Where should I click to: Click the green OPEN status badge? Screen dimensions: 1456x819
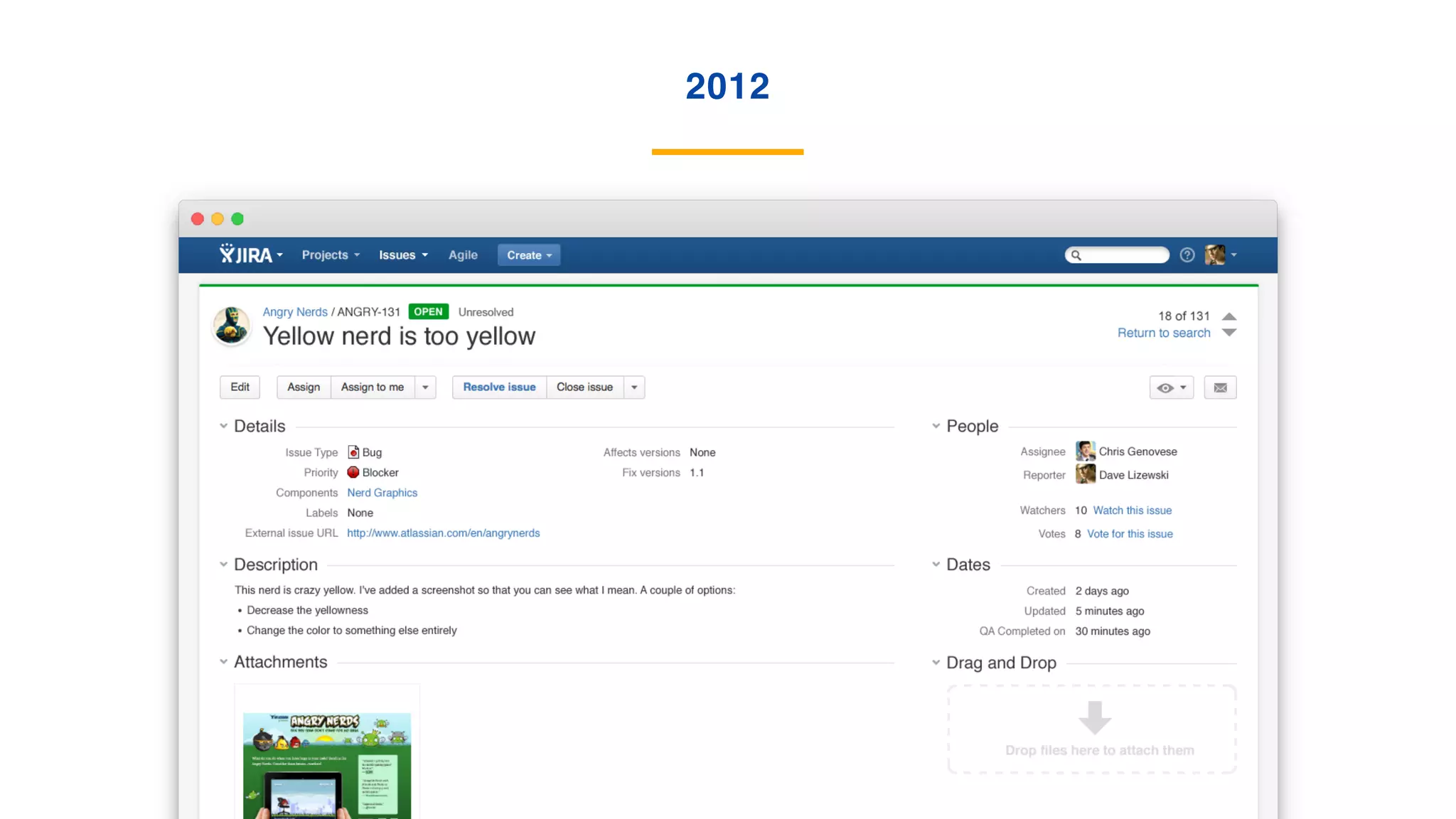428,312
